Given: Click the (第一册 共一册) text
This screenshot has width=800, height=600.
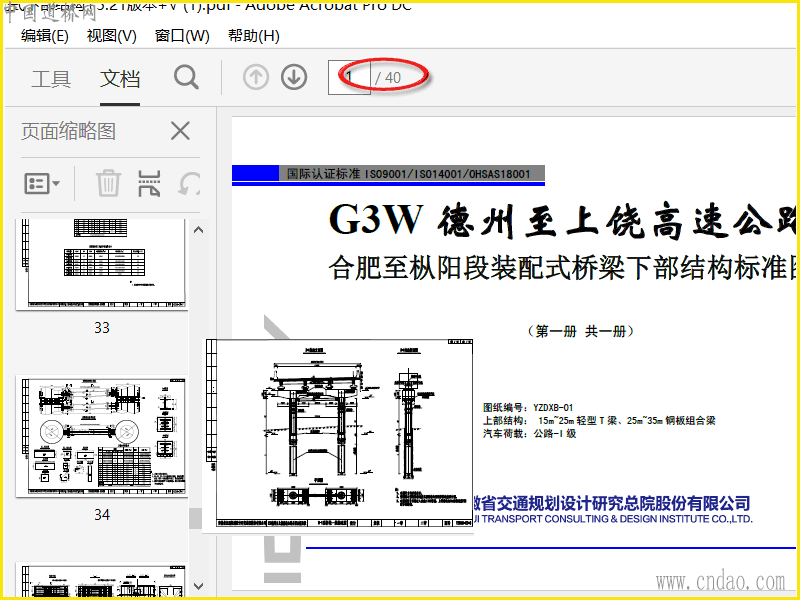Looking at the screenshot, I should click(581, 331).
